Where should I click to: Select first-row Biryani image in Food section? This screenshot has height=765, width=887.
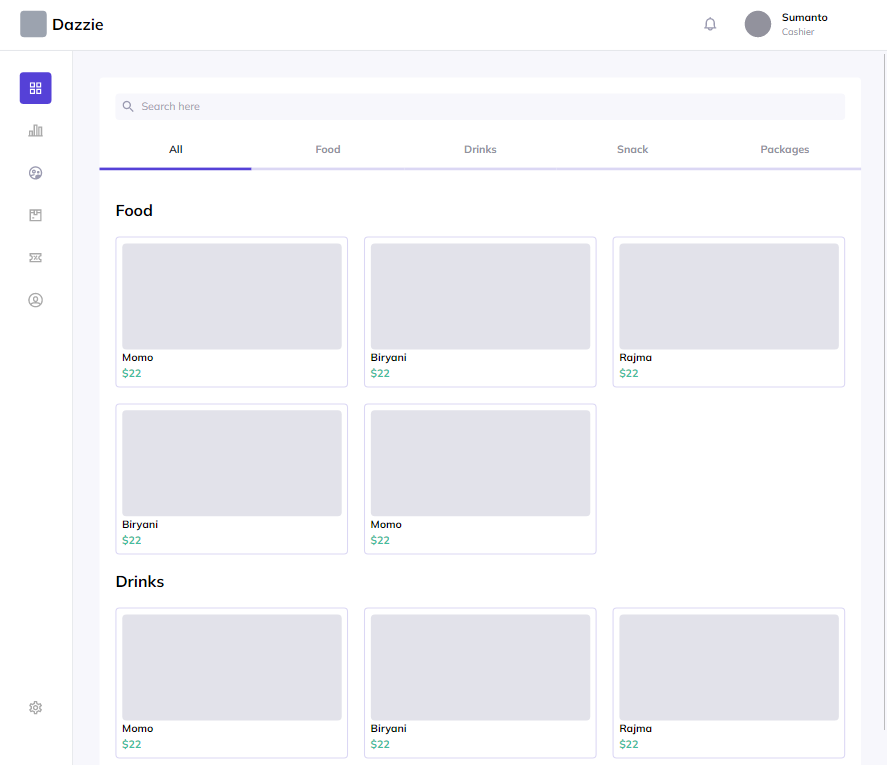coord(480,296)
